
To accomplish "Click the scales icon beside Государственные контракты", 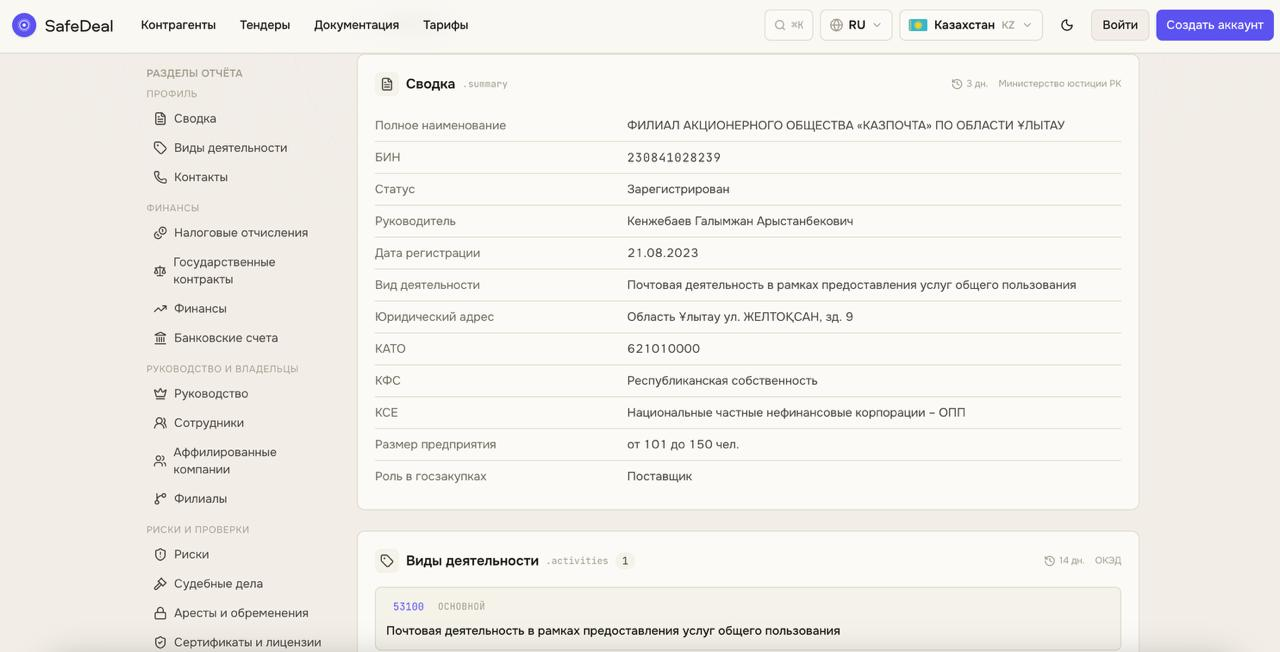I will click(160, 270).
